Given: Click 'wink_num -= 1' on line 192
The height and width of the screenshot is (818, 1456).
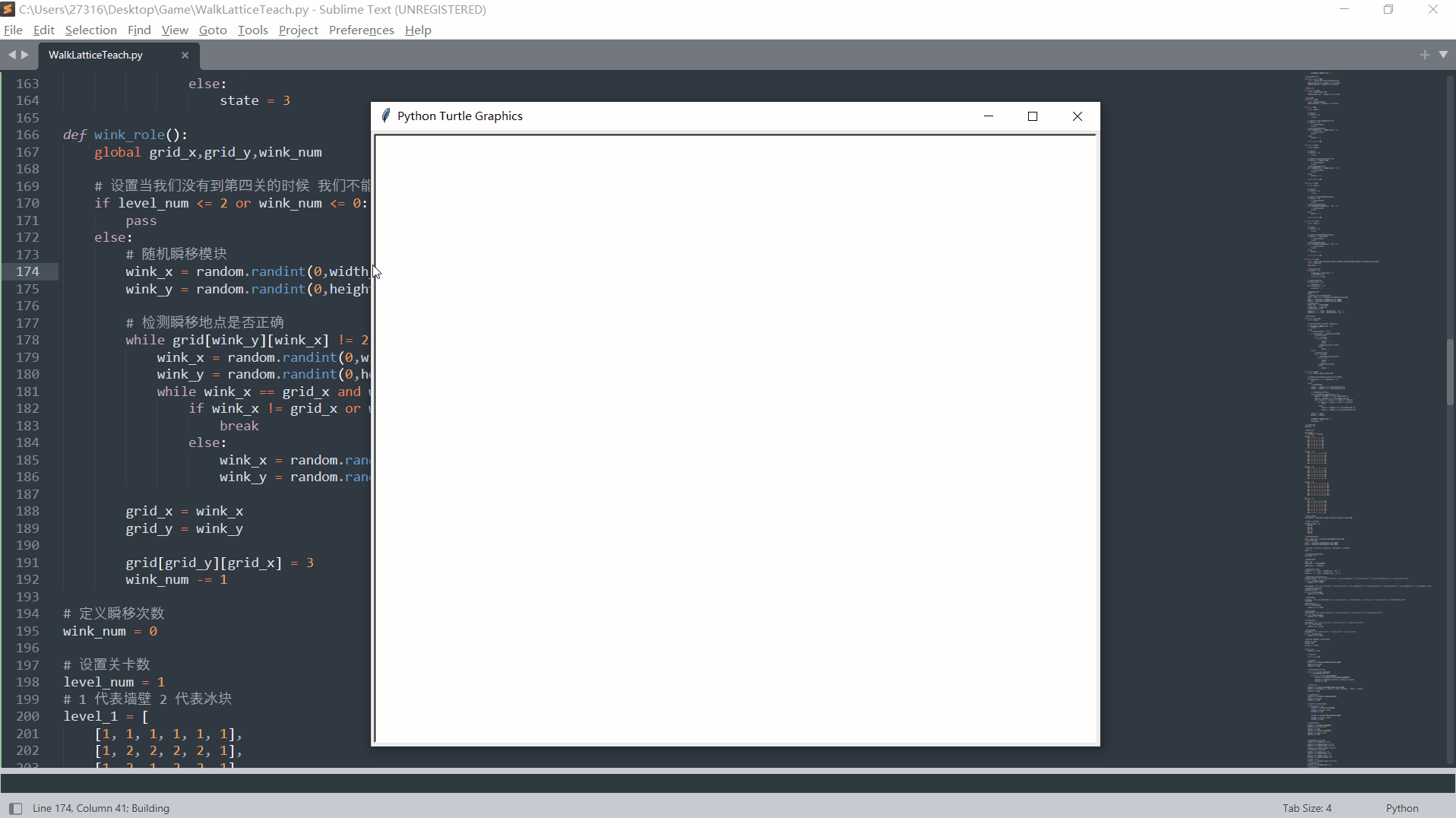Looking at the screenshot, I should pos(176,579).
